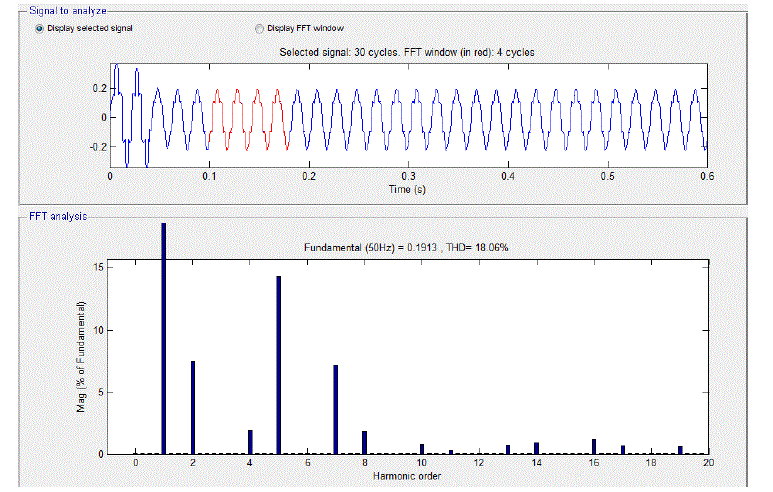Click the 'Harmonic order' axis label
The image size is (773, 492).
[408, 476]
